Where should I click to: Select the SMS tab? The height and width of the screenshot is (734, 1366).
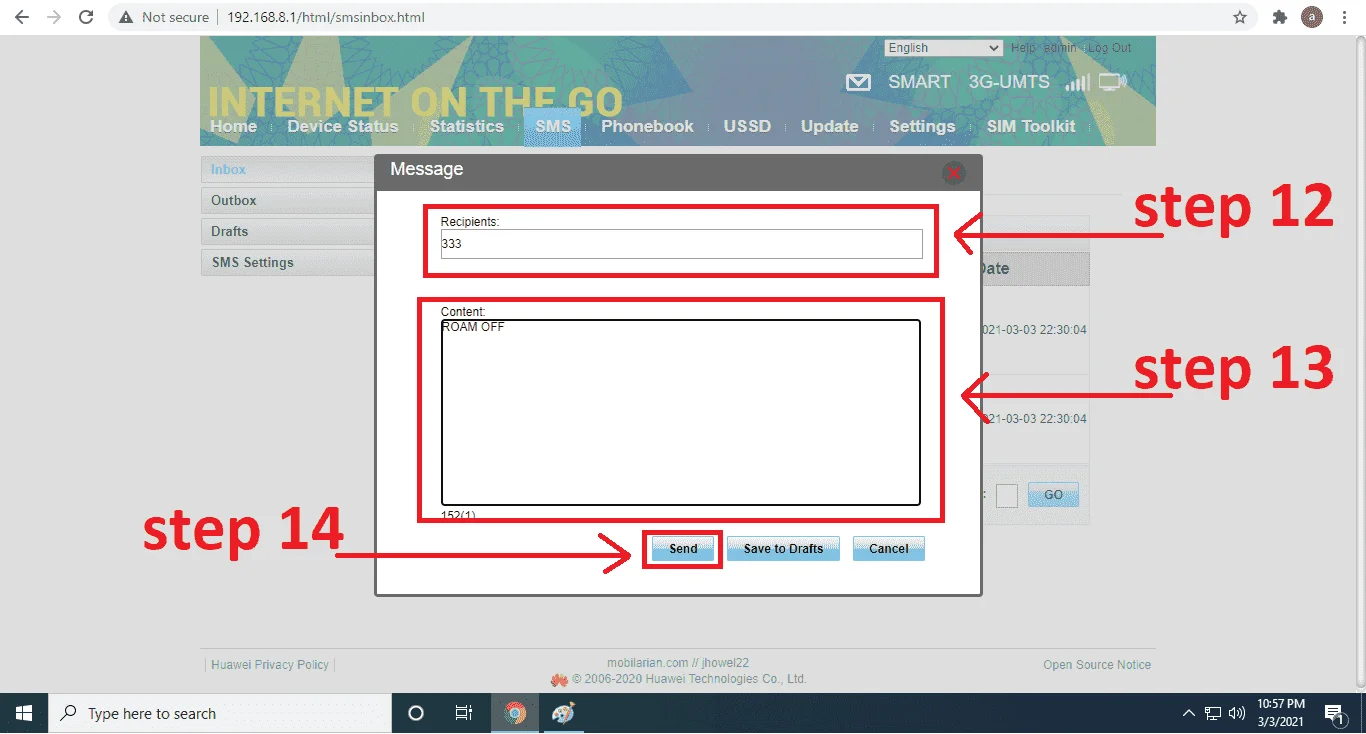point(552,126)
